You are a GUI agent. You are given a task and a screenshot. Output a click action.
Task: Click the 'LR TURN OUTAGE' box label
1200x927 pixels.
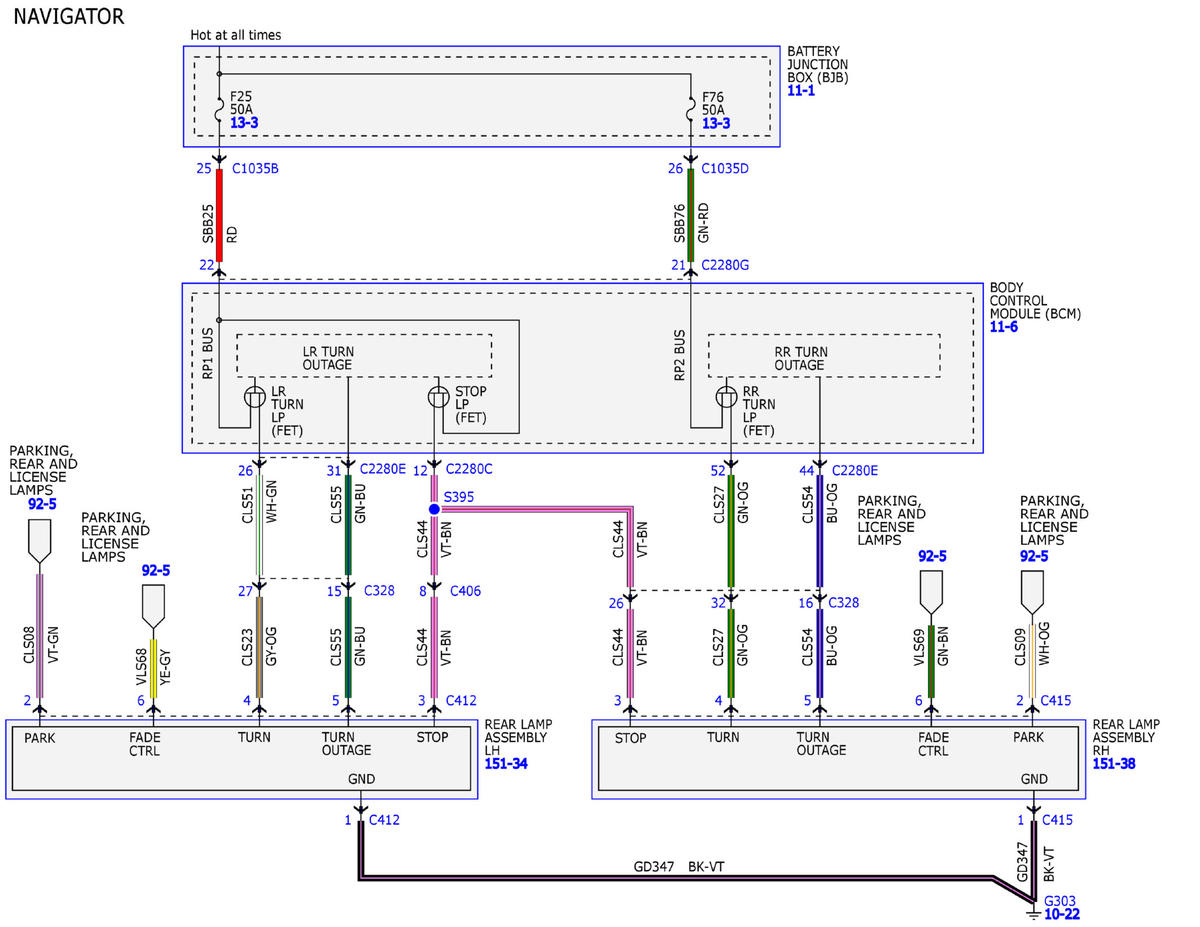coord(328,358)
